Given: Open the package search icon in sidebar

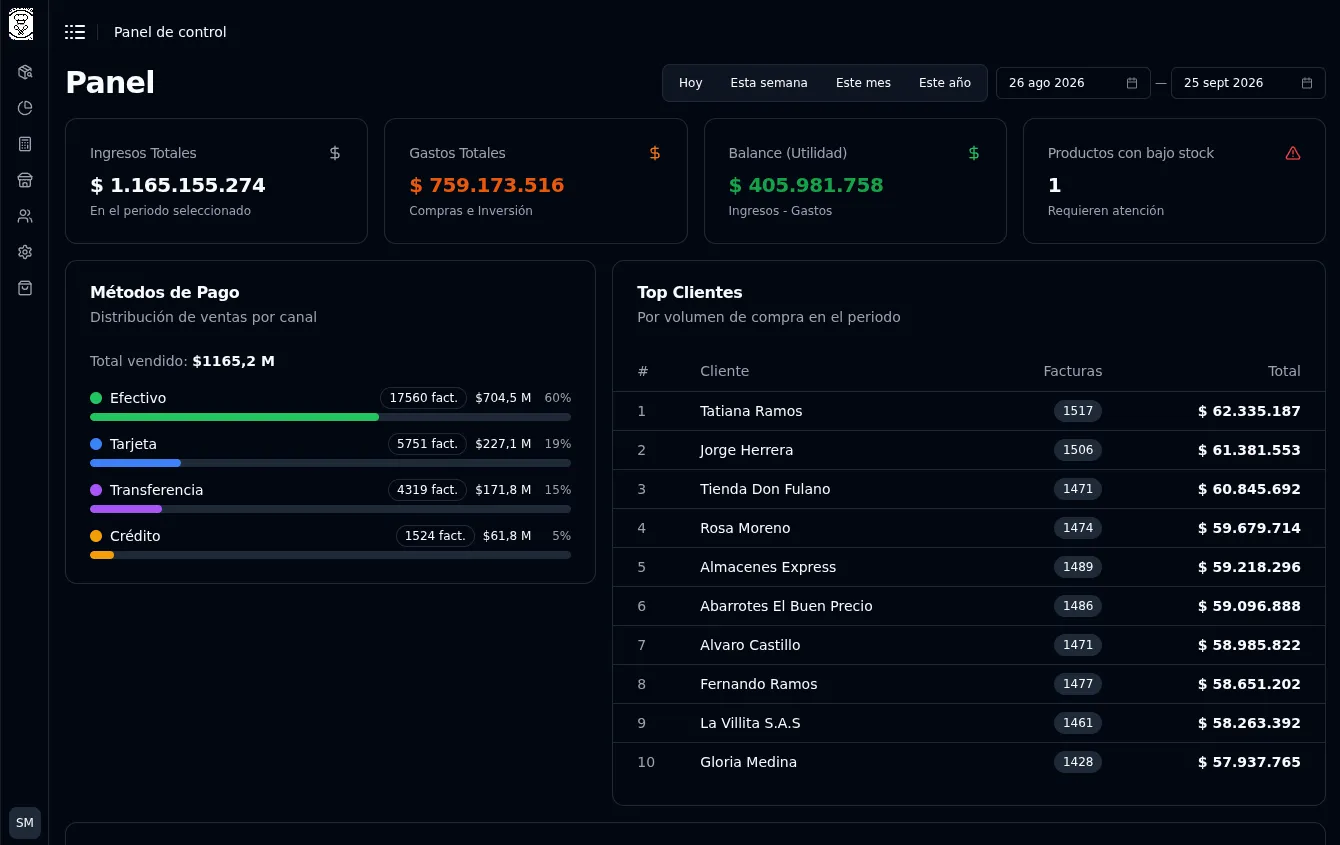Looking at the screenshot, I should 25,72.
